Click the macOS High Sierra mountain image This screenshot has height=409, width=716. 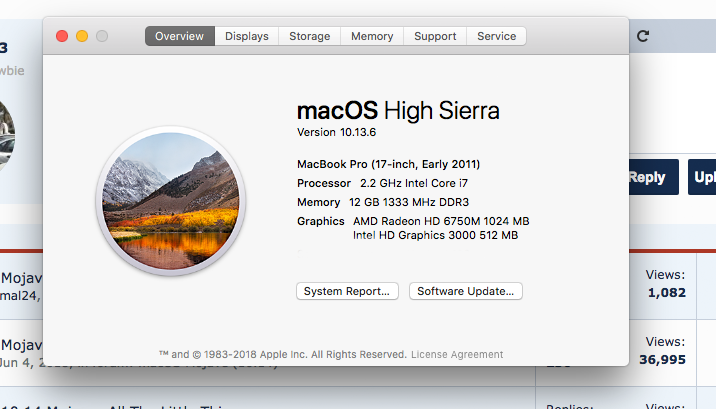coord(171,201)
